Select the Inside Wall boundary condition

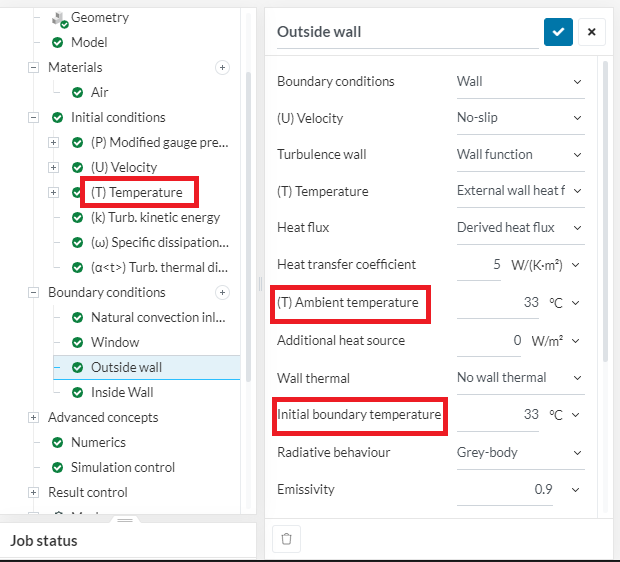(x=122, y=392)
